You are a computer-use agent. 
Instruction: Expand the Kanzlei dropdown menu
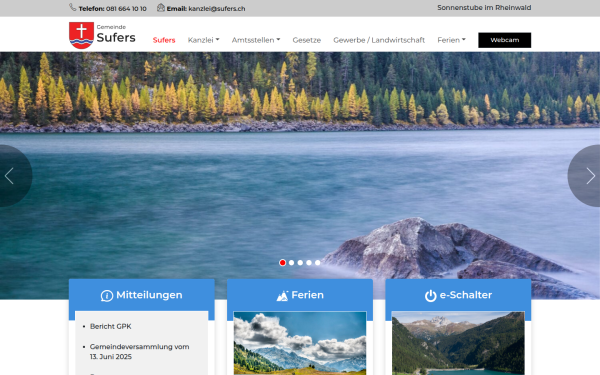pos(204,40)
